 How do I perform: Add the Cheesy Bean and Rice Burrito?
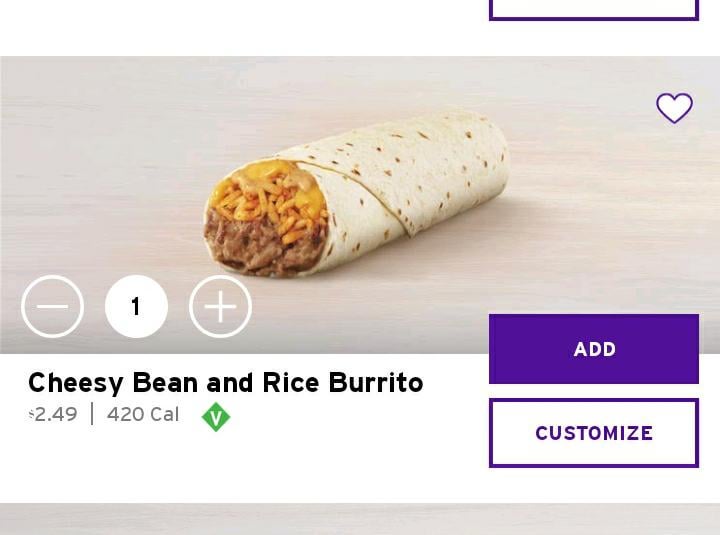(594, 349)
